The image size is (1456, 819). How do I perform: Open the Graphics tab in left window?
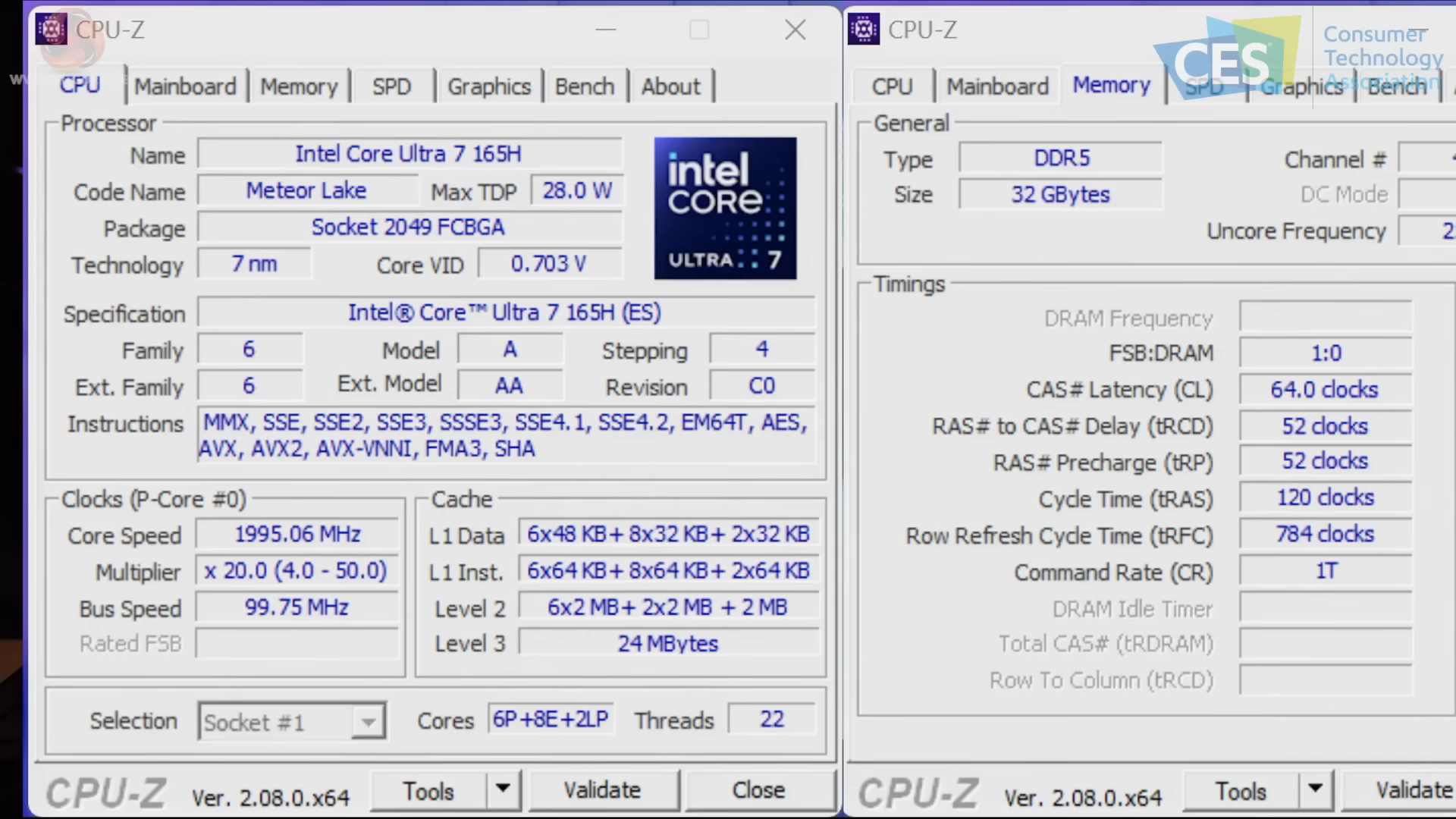[x=489, y=86]
